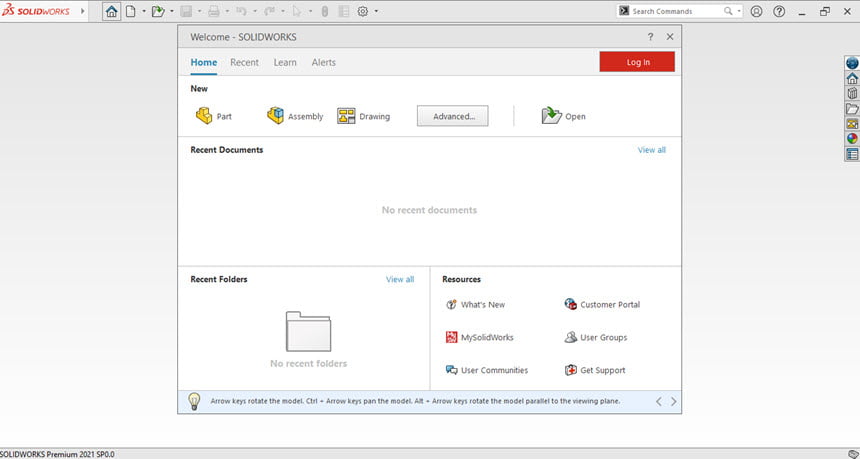860x459 pixels.
Task: Switch to the Recent tab
Action: [245, 63]
